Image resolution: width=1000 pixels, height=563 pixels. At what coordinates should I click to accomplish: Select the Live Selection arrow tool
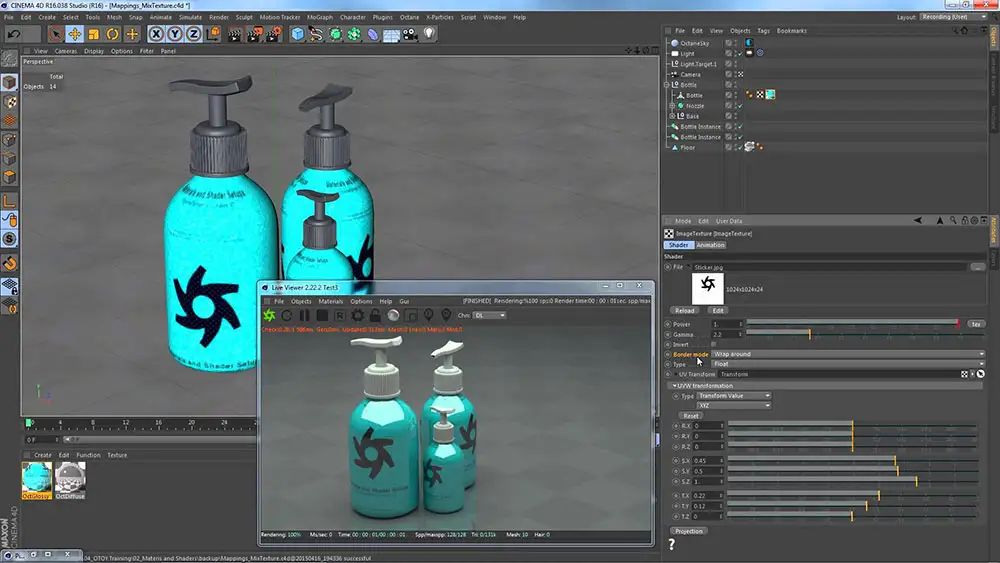55,34
